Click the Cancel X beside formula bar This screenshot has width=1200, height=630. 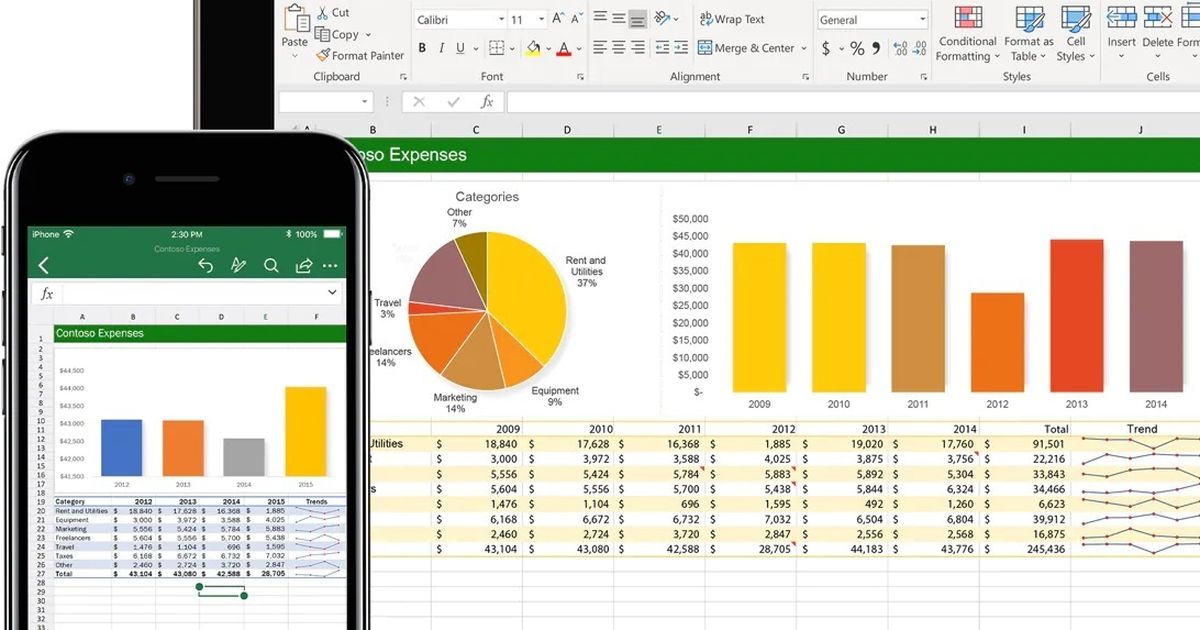pos(419,102)
